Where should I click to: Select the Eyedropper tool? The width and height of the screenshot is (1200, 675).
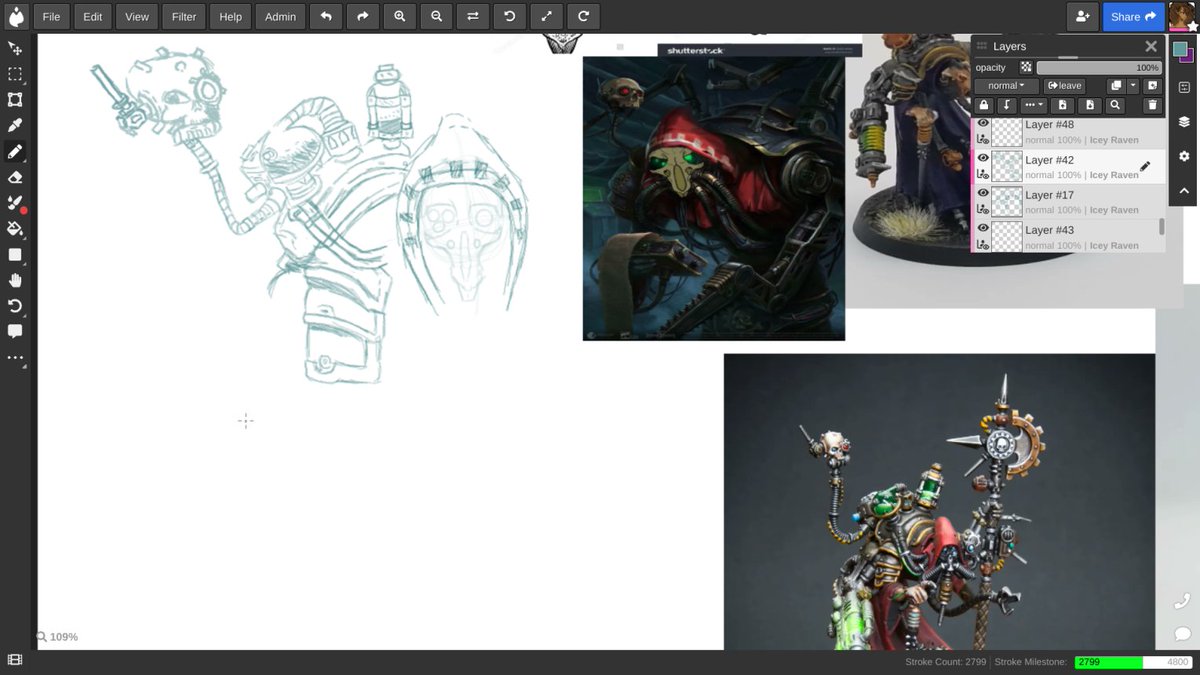pos(15,126)
